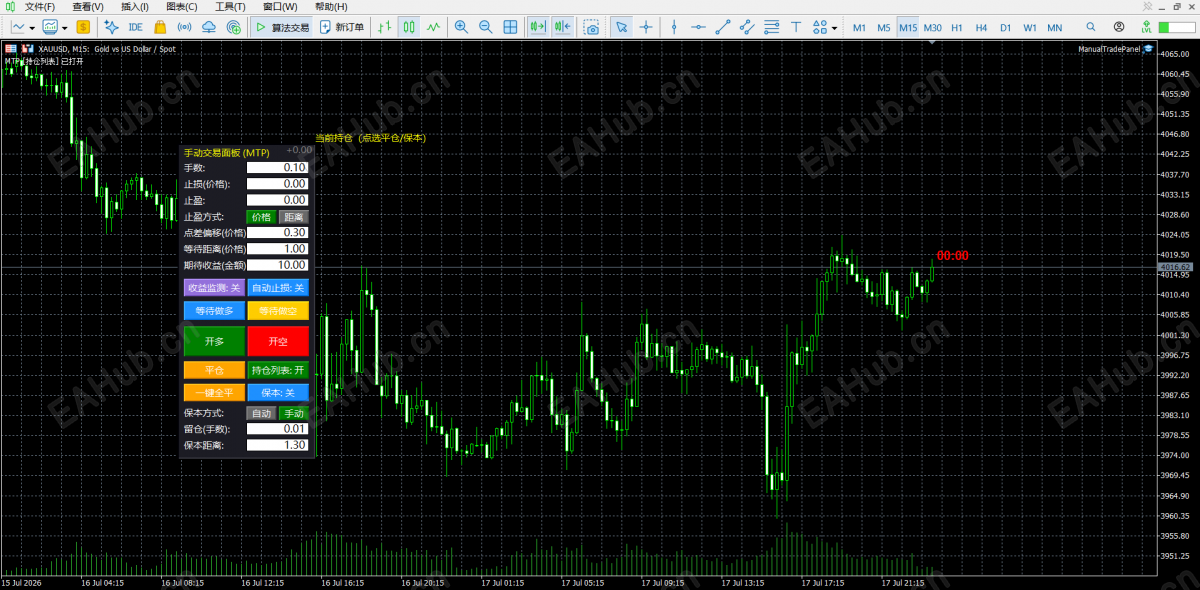
Task: Expand the chart type dropdown arrow
Action: (32, 28)
